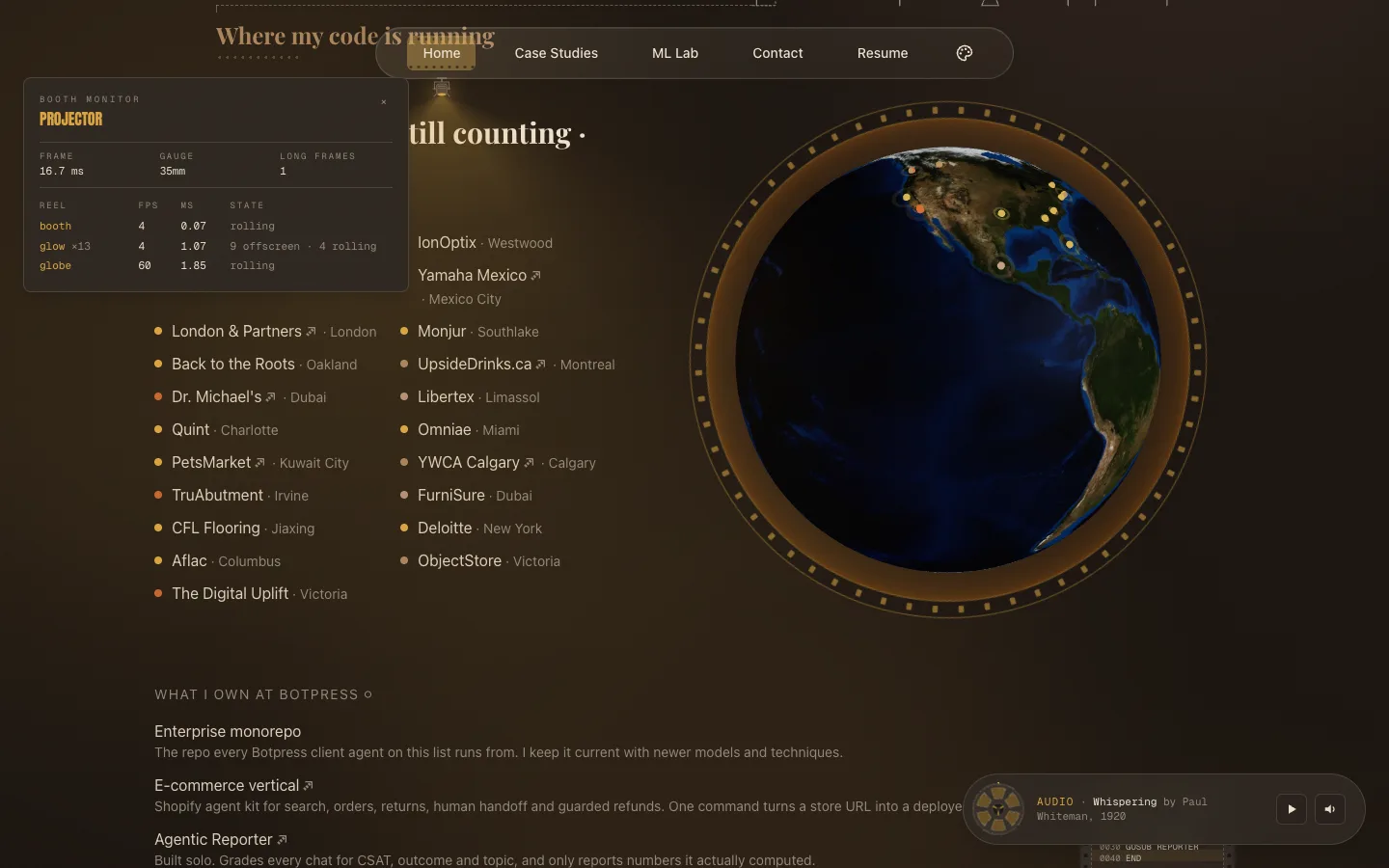This screenshot has height=868, width=1389.
Task: Click the '16.7 ms' frame value
Action: click(x=62, y=172)
